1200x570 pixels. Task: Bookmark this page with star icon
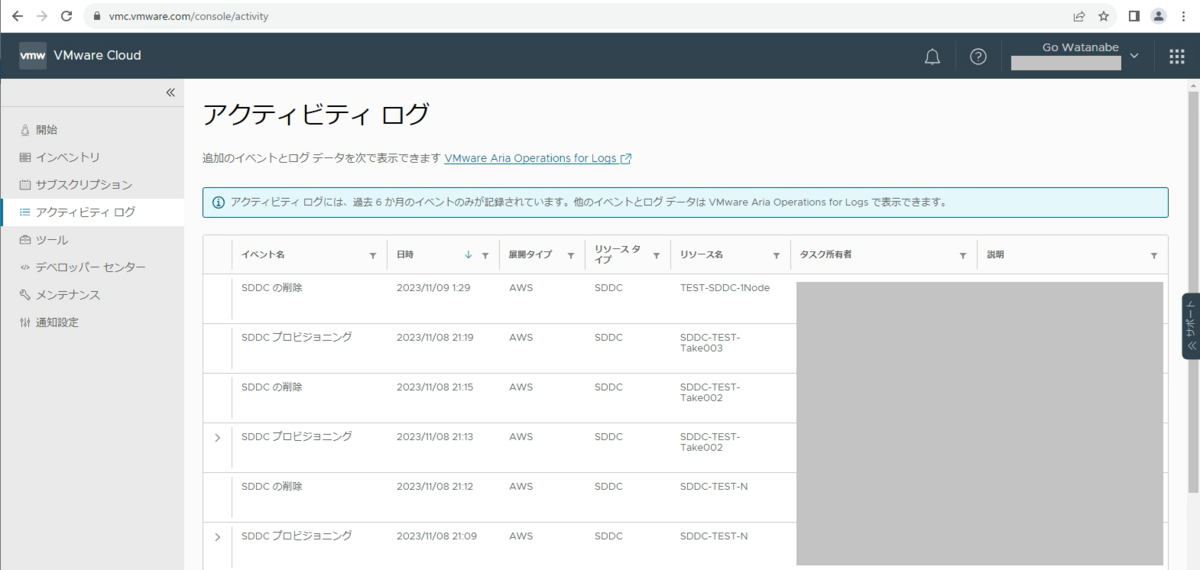click(1104, 16)
